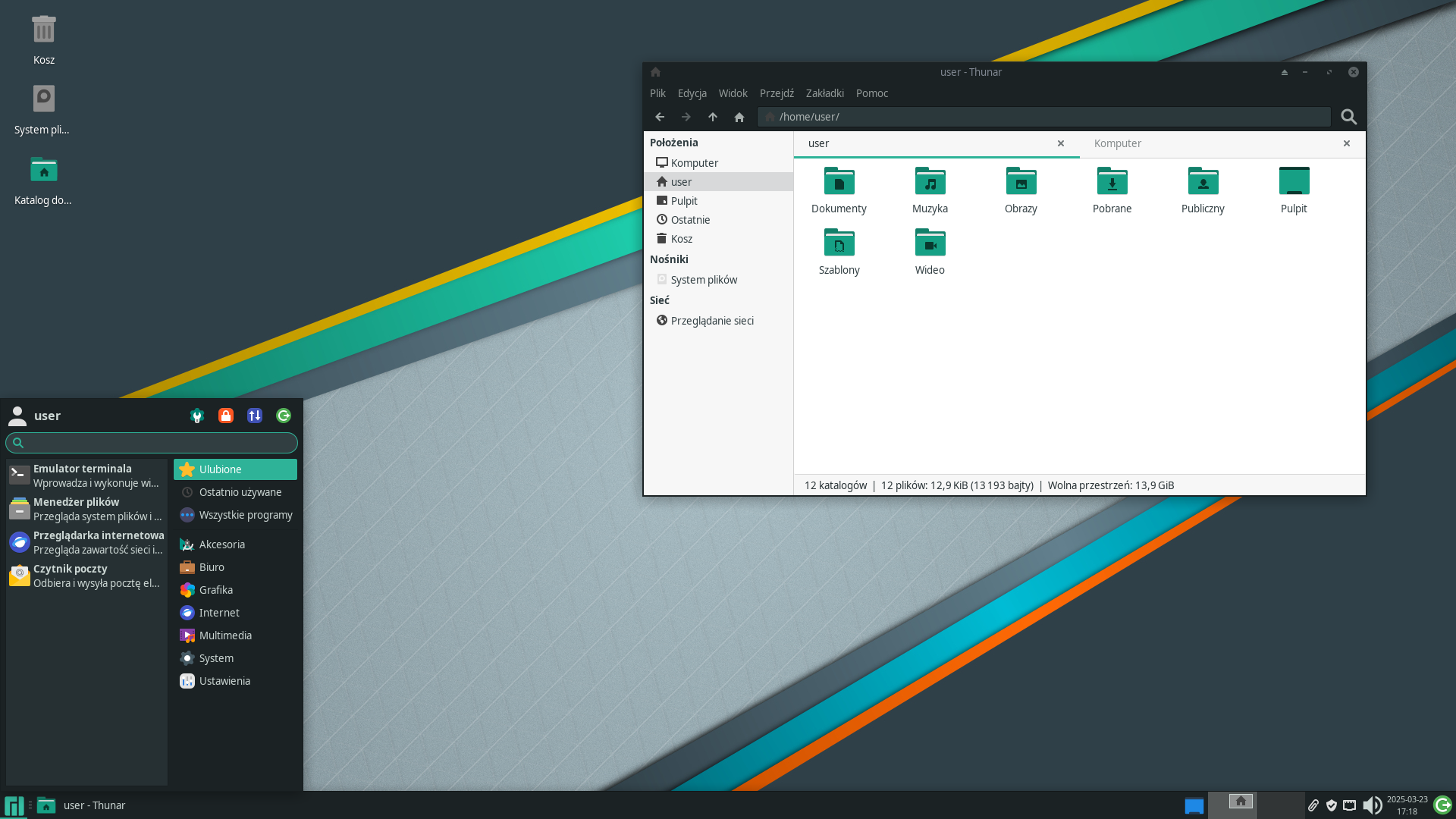Select Przeglądanie sieci in the sidebar
Viewport: 1456px width, 819px height.
711,321
